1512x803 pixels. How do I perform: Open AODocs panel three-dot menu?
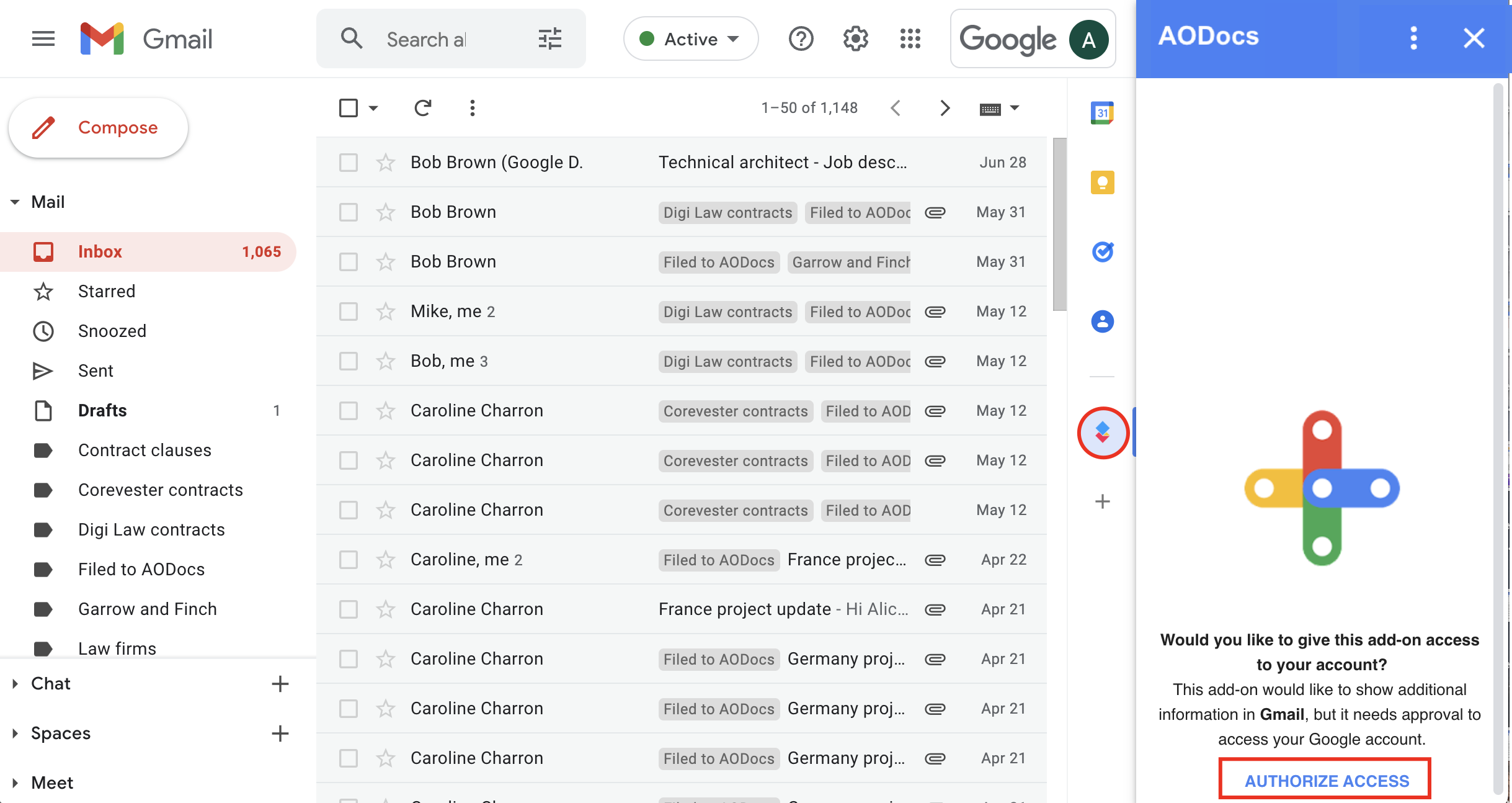(1413, 38)
